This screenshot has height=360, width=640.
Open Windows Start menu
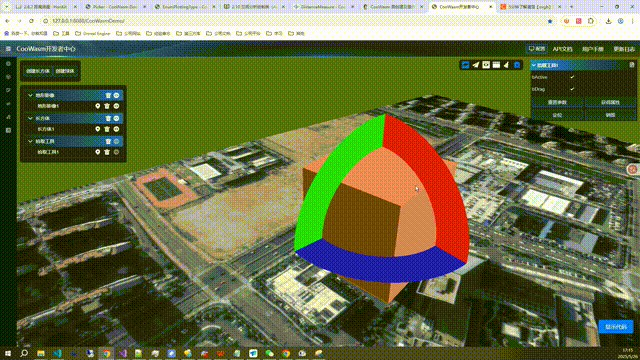pos(8,353)
